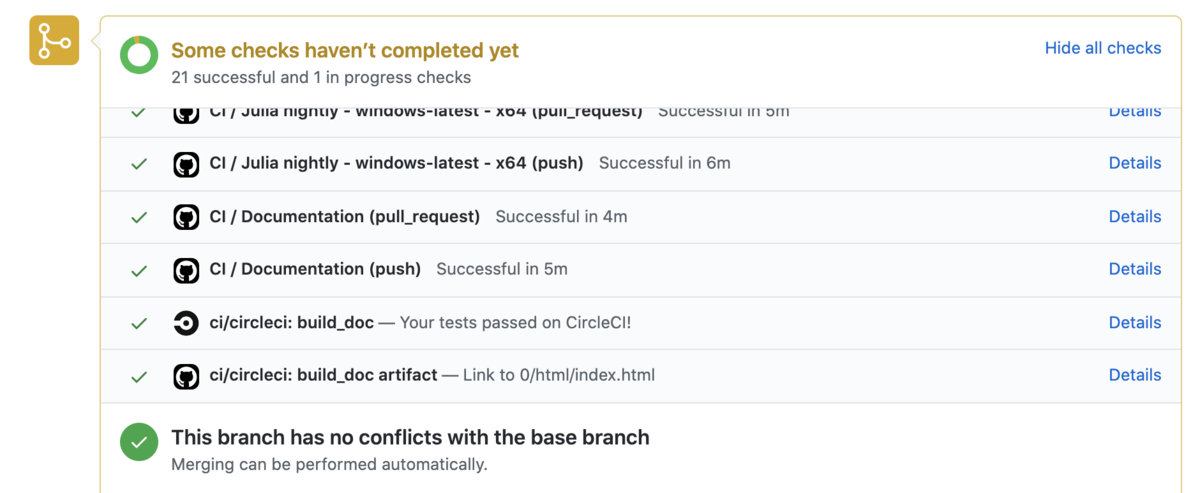Click the yellow git merge icon
Screen dimensions: 1200x493
(x=54, y=41)
